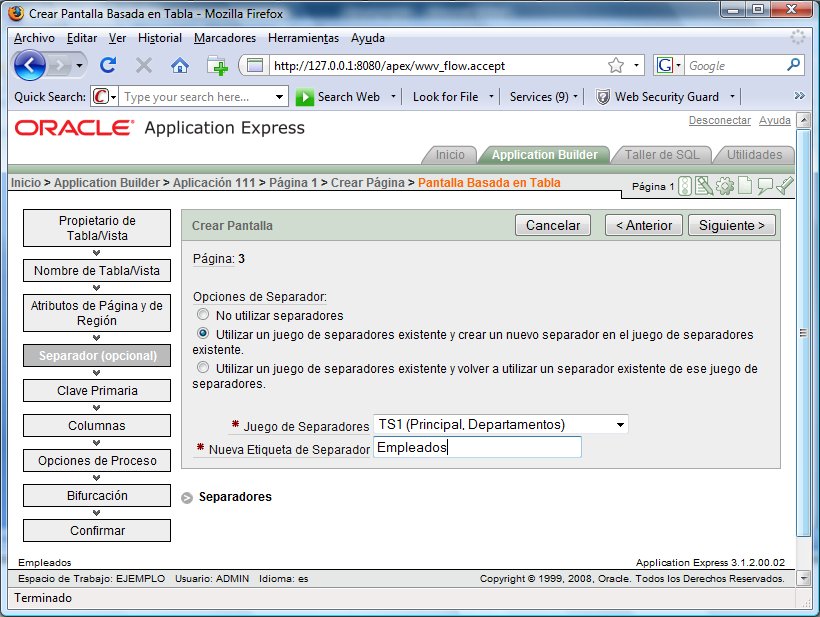
Task: Click the Ayuda link at top right
Action: pos(775,120)
